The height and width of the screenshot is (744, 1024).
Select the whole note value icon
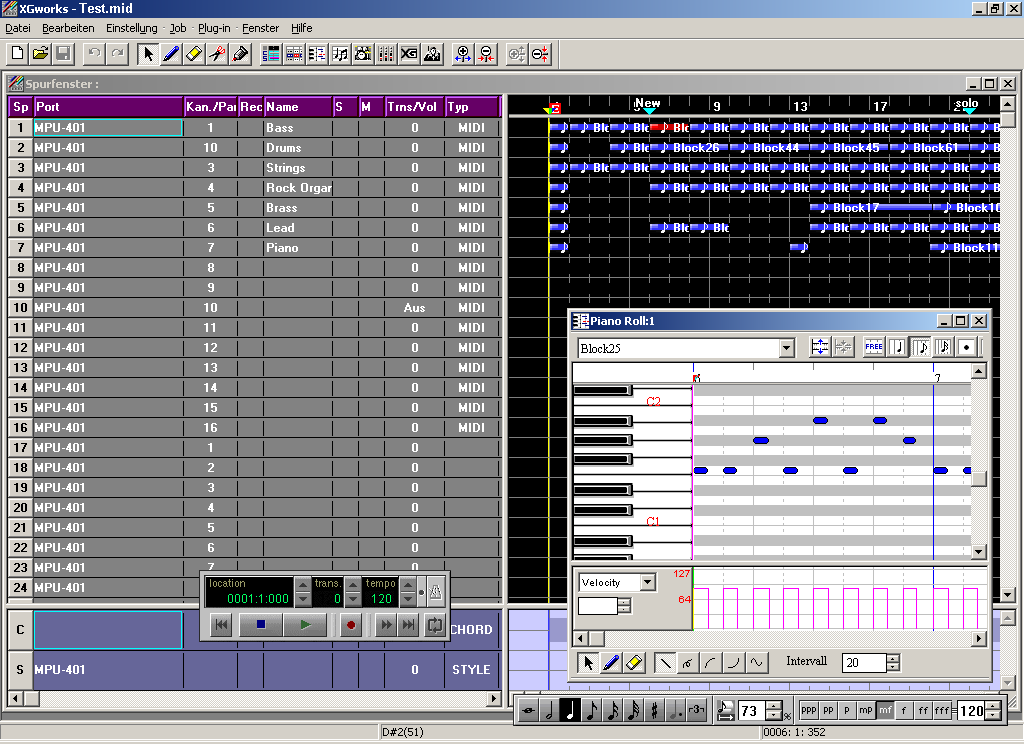point(528,711)
